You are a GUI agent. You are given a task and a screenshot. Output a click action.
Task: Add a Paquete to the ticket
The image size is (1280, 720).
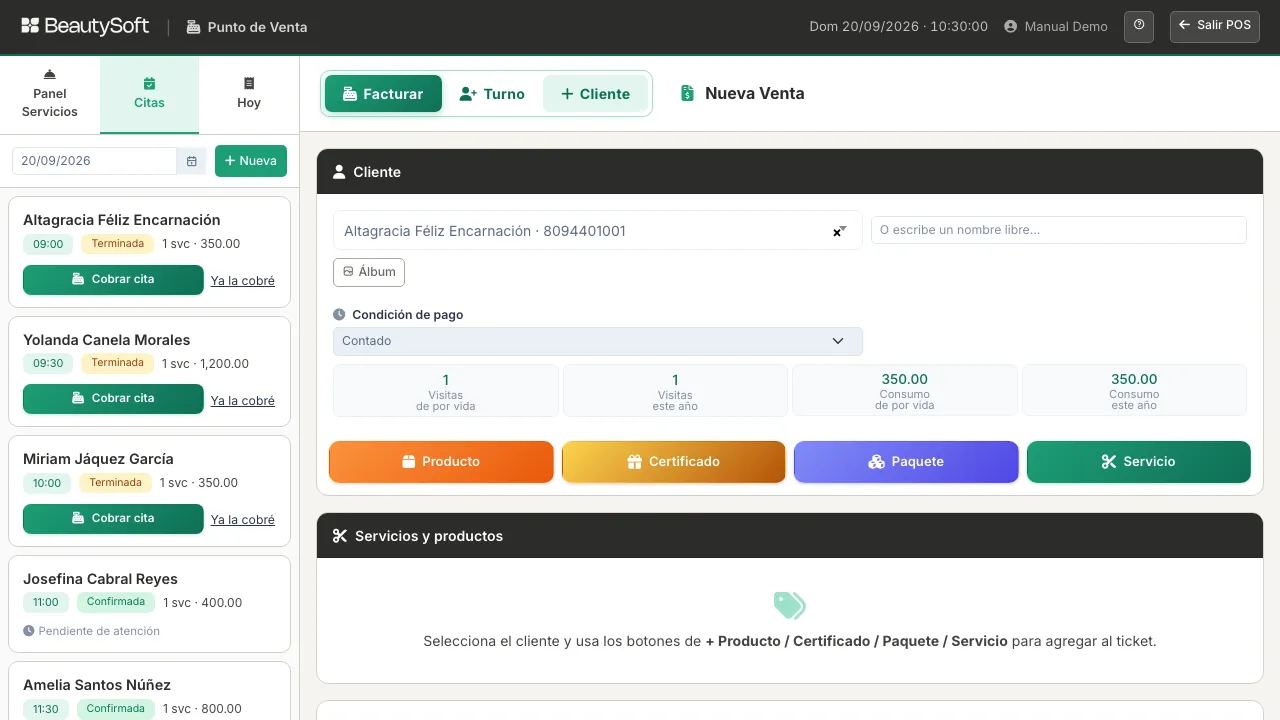[x=906, y=462]
